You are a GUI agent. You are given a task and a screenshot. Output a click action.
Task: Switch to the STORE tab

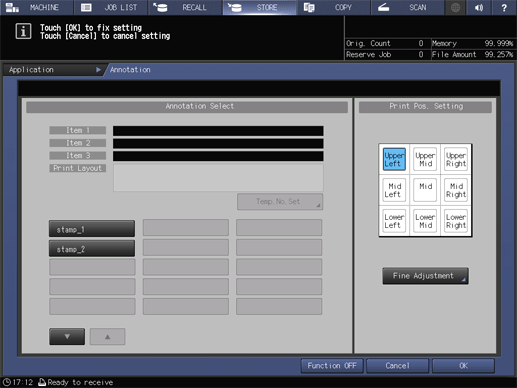[260, 7]
